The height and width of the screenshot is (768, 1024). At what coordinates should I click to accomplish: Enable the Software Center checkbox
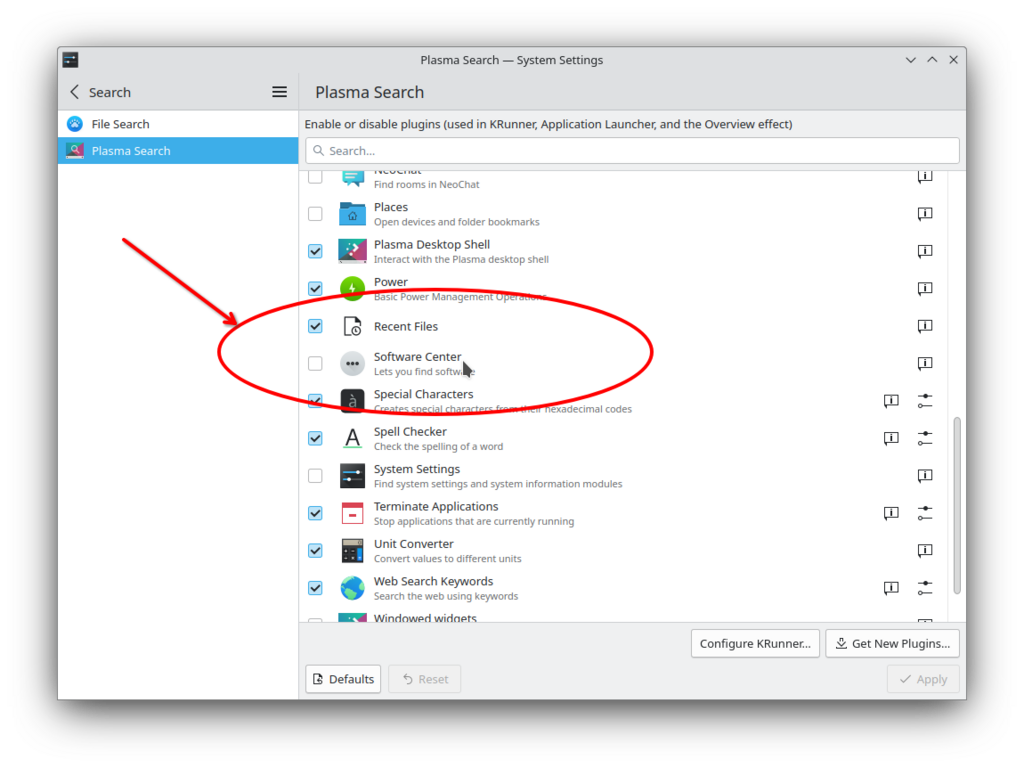coord(315,363)
